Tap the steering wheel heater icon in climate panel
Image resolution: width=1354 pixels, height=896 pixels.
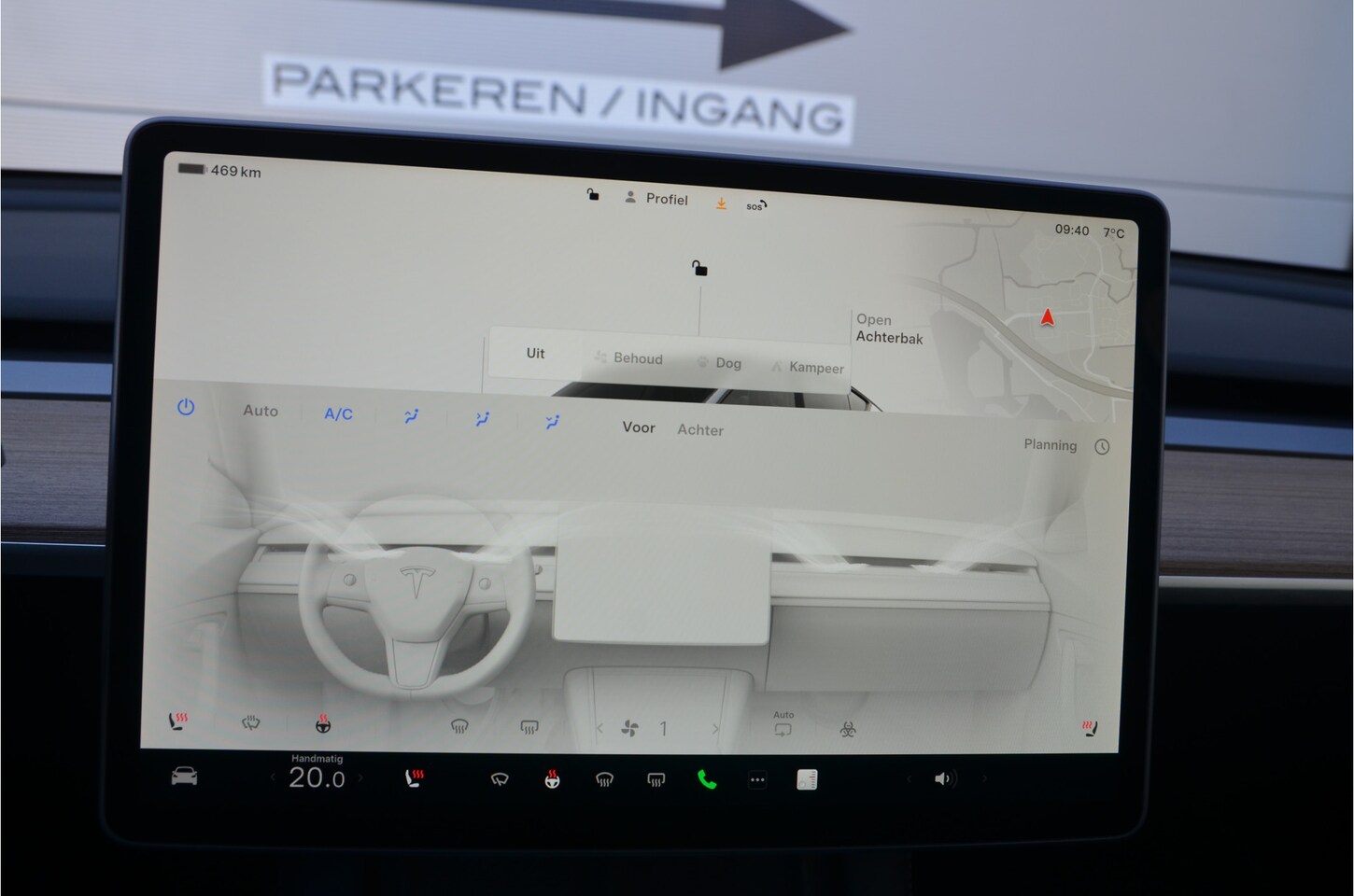323,723
